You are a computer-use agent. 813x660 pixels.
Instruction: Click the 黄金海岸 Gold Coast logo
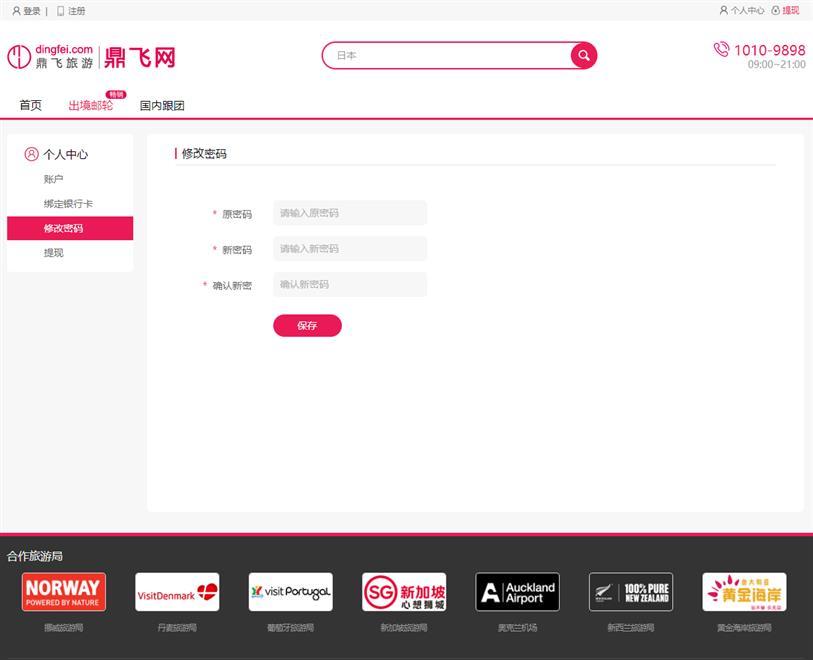[x=744, y=592]
